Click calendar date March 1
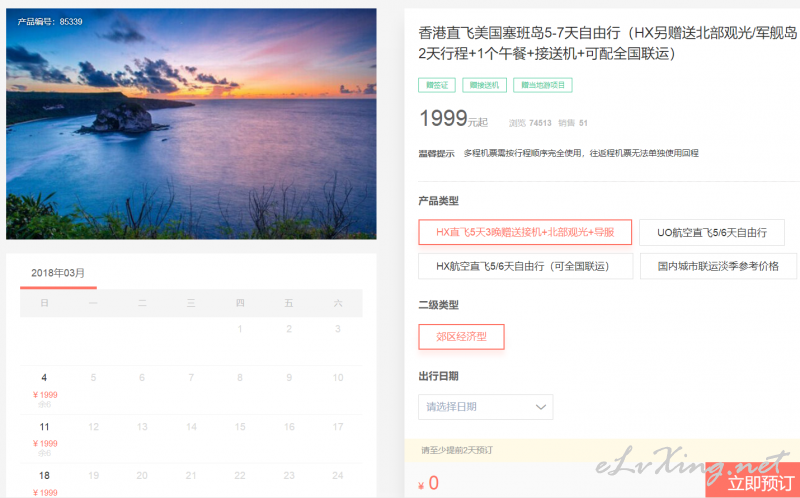Image resolution: width=800 pixels, height=498 pixels. (x=240, y=329)
